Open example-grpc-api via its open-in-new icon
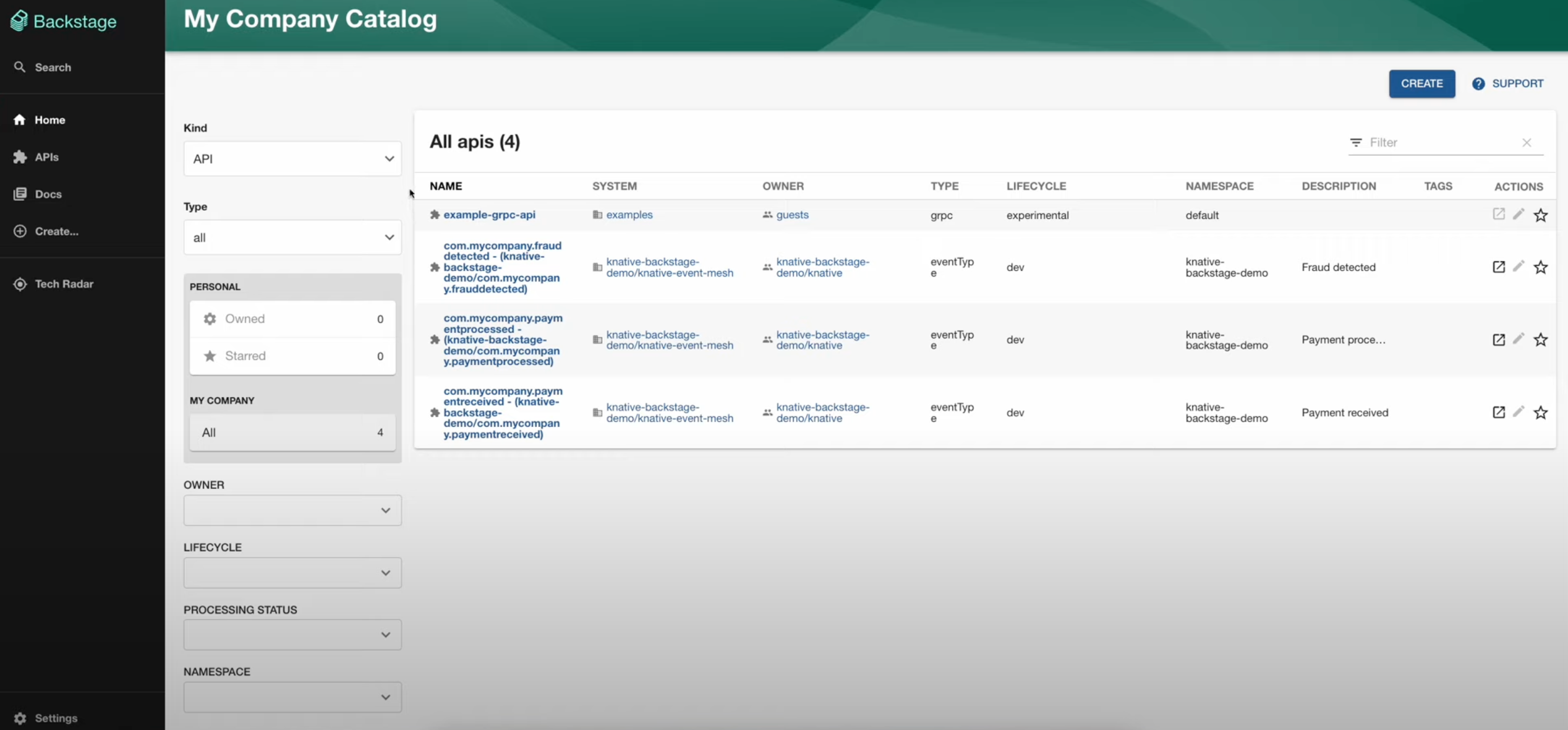This screenshot has width=1568, height=730. coord(1499,215)
